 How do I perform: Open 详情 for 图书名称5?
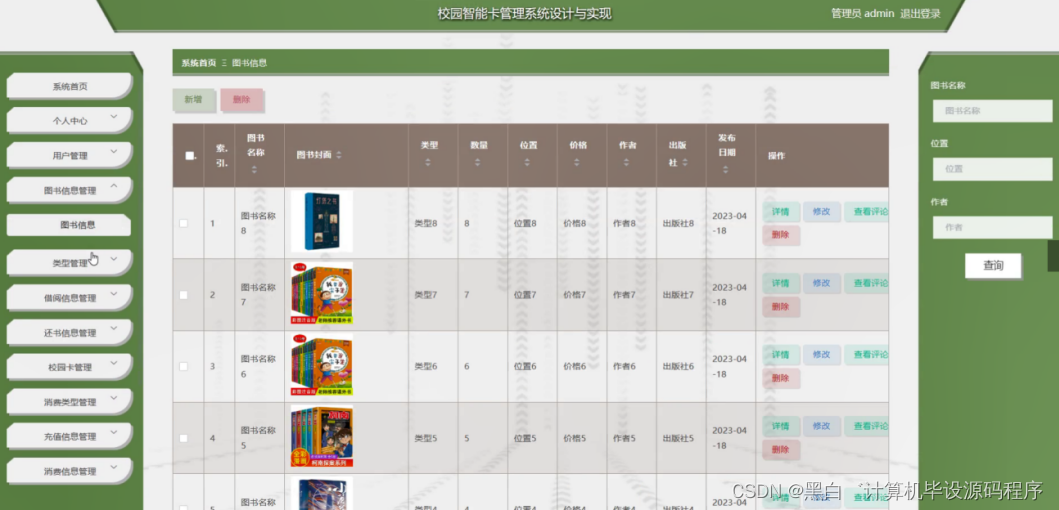click(x=781, y=426)
